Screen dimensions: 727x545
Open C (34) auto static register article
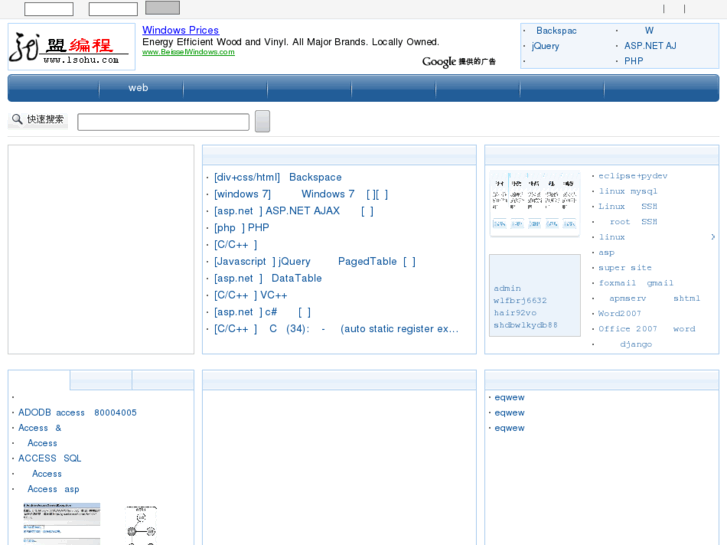pyautogui.click(x=336, y=329)
